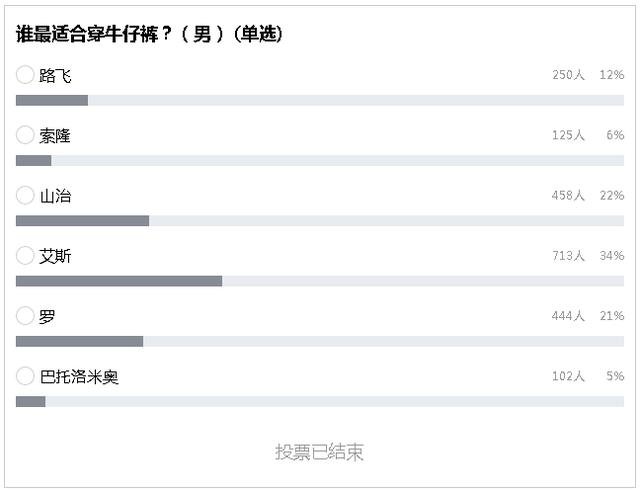Image resolution: width=640 pixels, height=492 pixels.
Task: Click the 713人 vote count for 艾斯
Action: point(568,256)
